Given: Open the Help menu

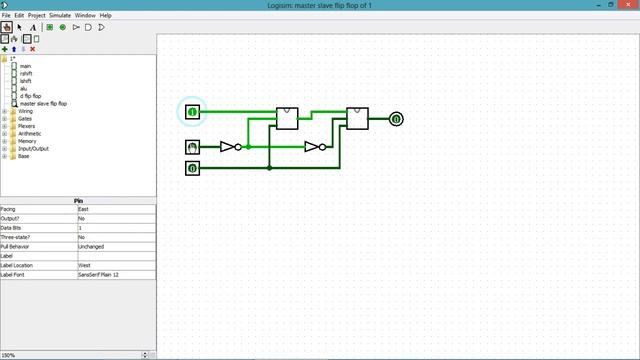Looking at the screenshot, I should [x=105, y=15].
